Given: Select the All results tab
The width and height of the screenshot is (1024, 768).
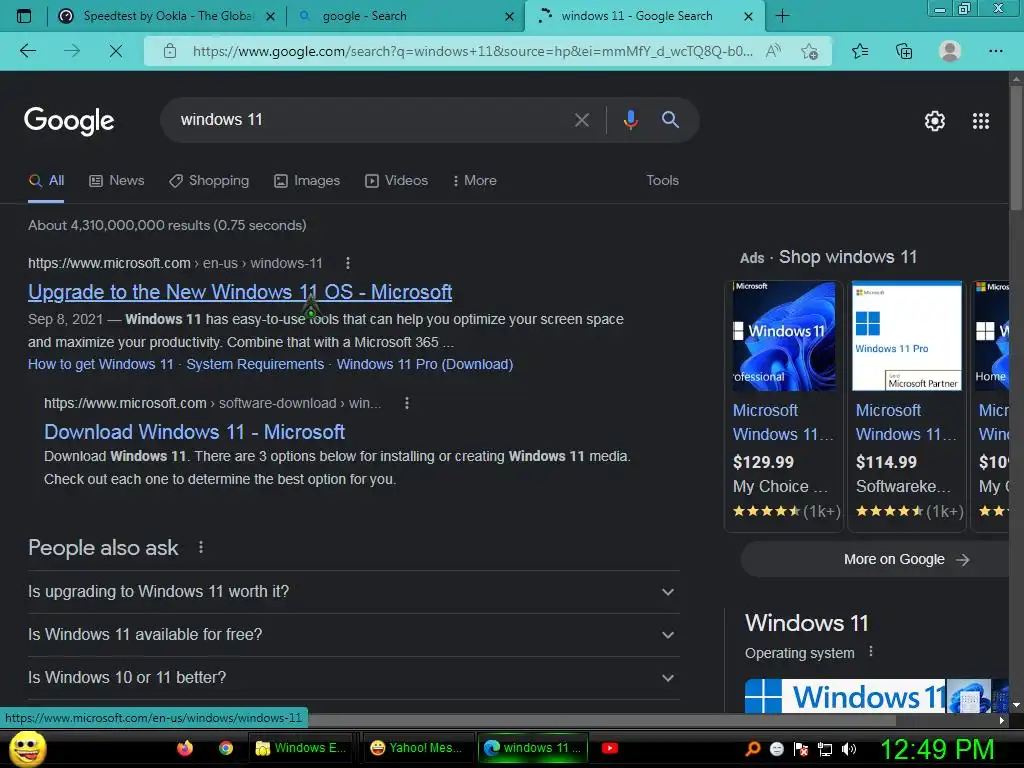Looking at the screenshot, I should point(46,181).
